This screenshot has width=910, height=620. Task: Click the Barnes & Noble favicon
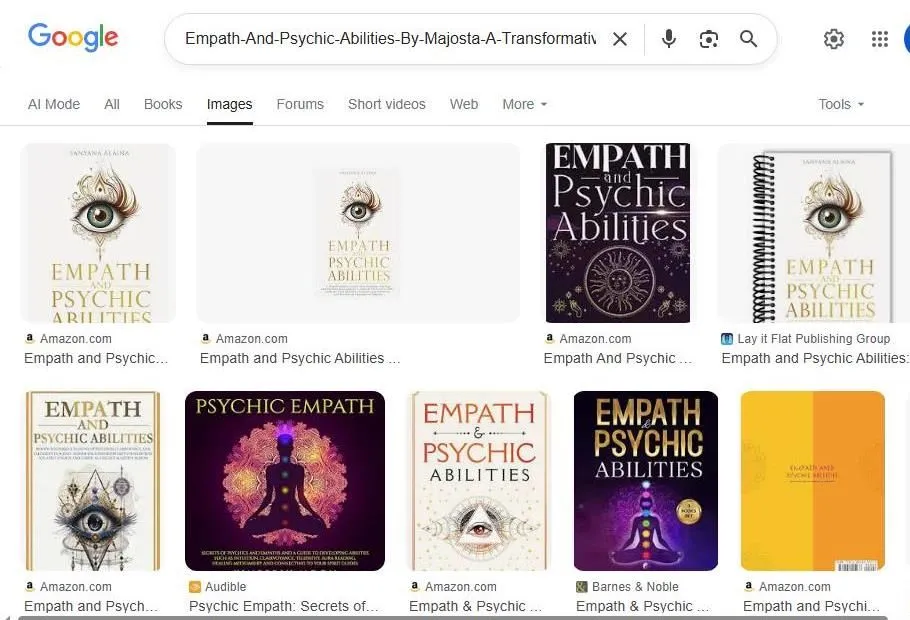coord(580,587)
